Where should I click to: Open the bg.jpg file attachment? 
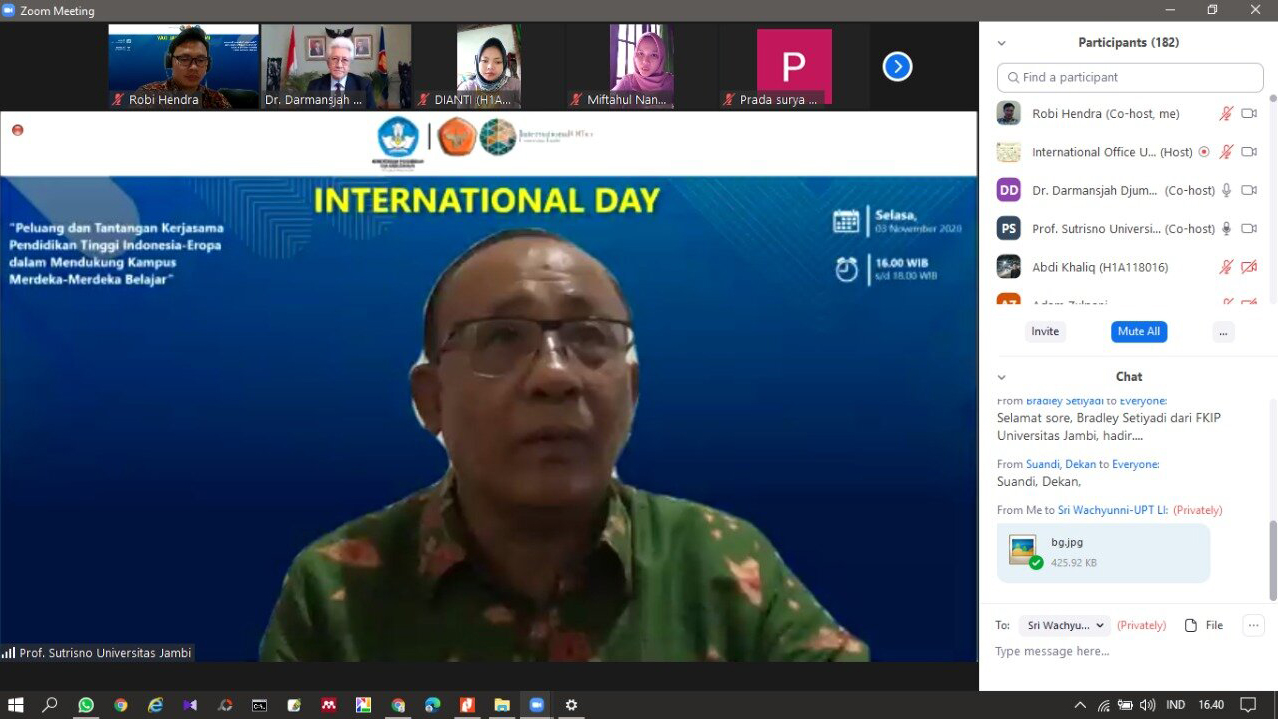click(1103, 552)
